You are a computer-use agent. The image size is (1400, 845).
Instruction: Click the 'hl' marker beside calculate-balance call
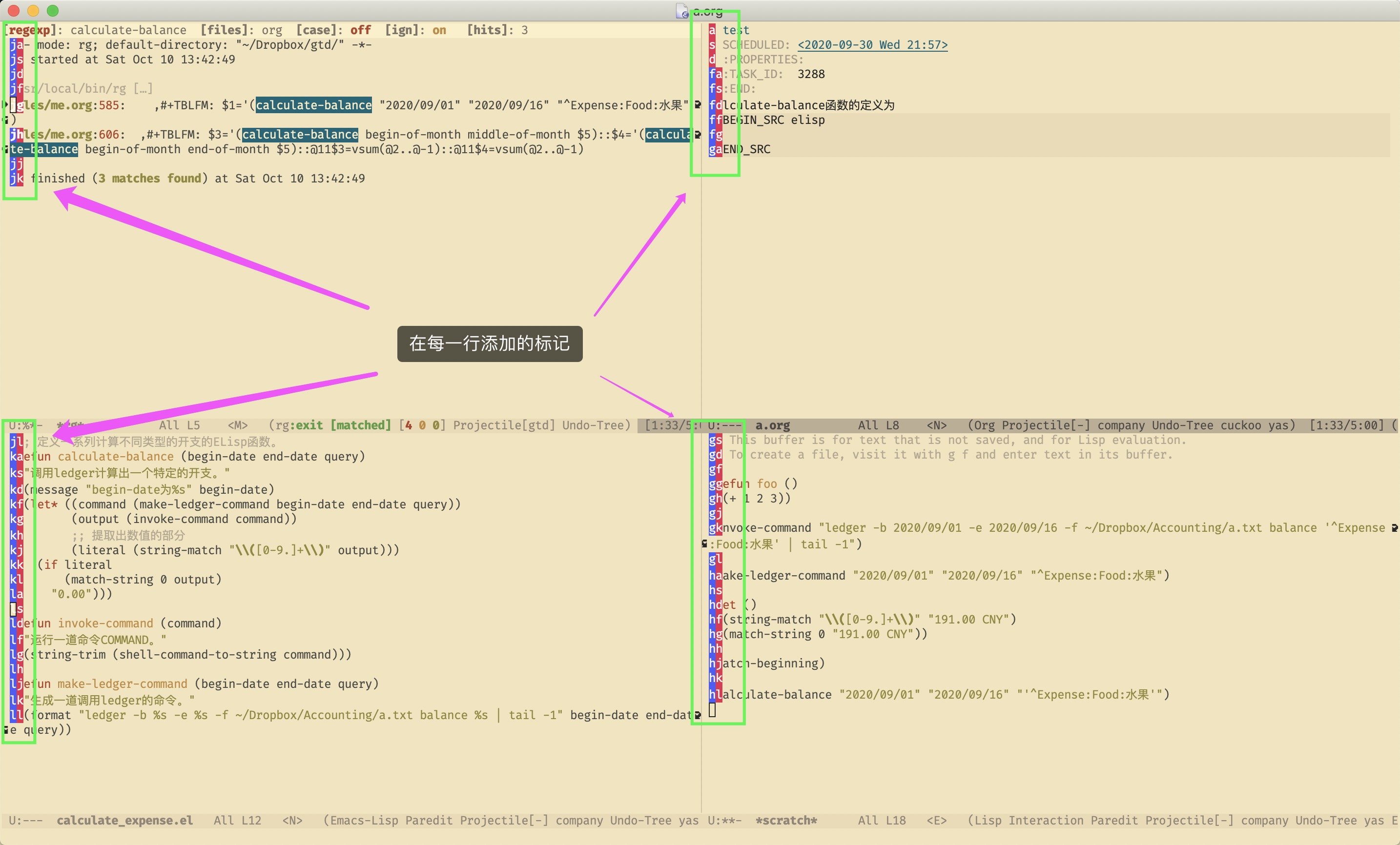point(715,695)
